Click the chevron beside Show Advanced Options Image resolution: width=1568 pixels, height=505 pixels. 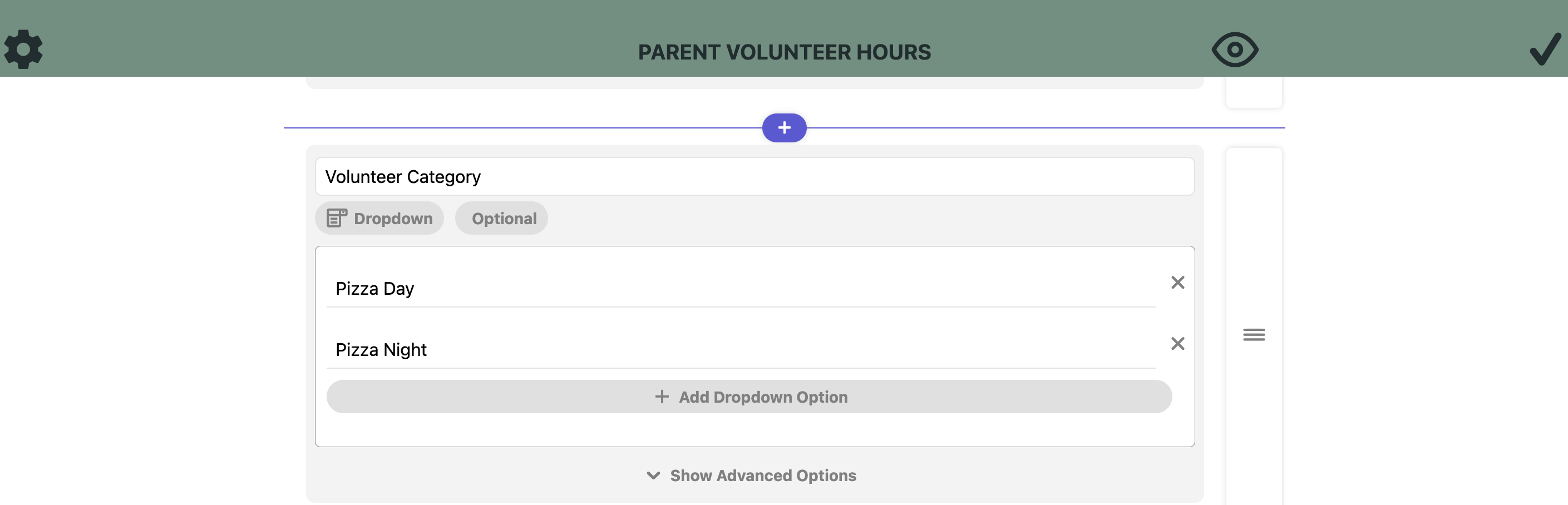(653, 476)
